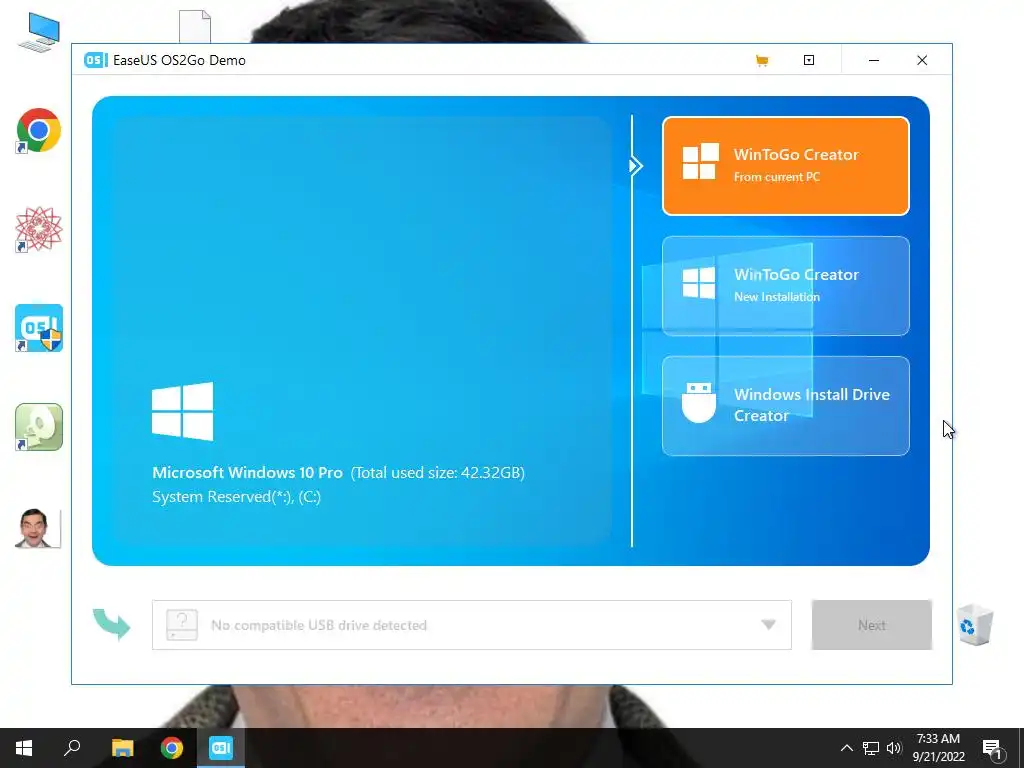Close the EaseUS OS2Go window

pyautogui.click(x=922, y=60)
